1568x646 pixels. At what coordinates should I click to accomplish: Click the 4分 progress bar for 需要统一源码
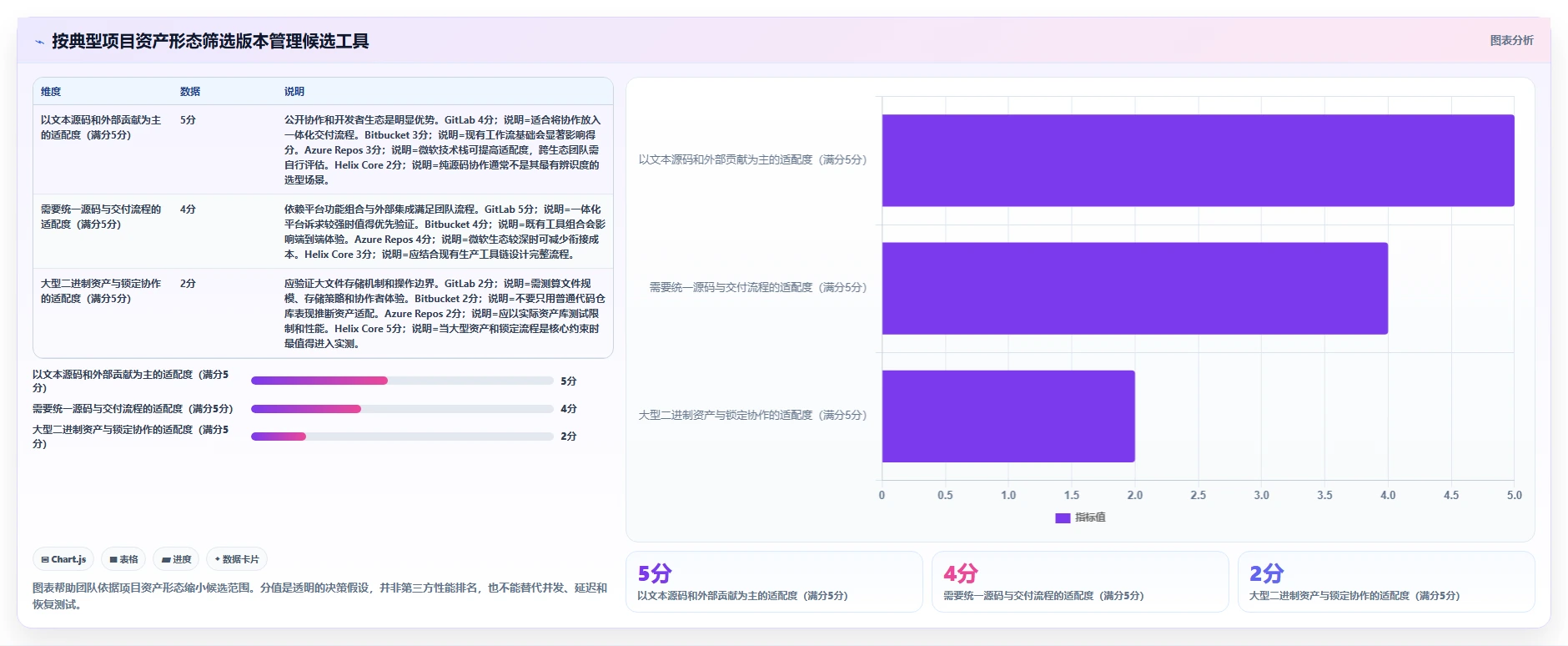click(x=402, y=409)
